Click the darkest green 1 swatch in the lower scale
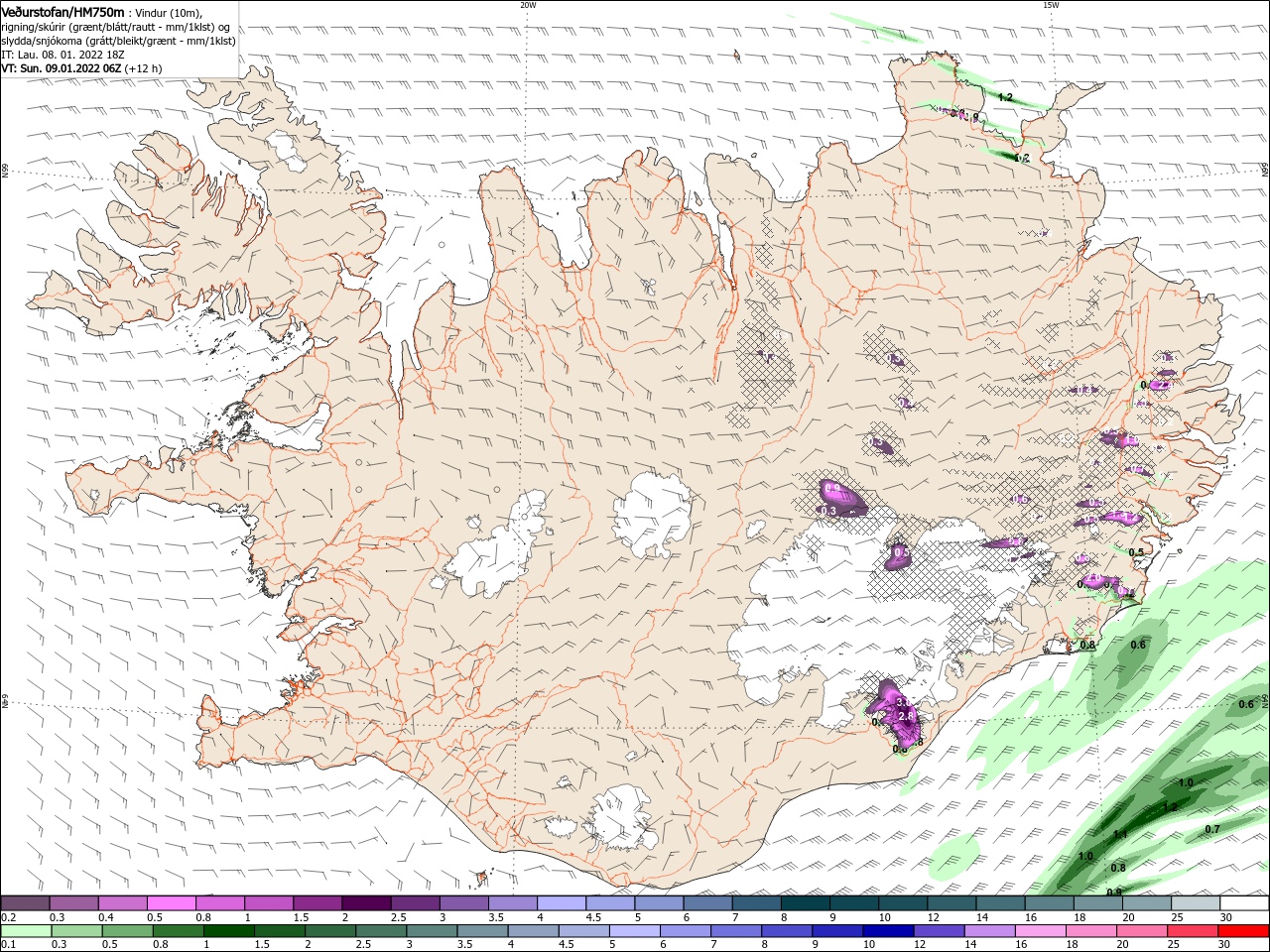The image size is (1270, 952). (228, 931)
